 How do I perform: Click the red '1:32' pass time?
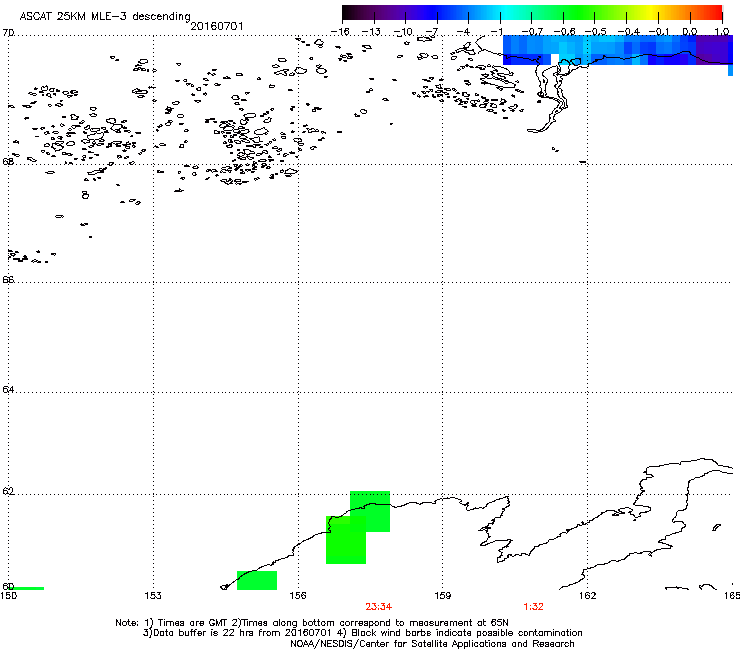click(x=533, y=607)
